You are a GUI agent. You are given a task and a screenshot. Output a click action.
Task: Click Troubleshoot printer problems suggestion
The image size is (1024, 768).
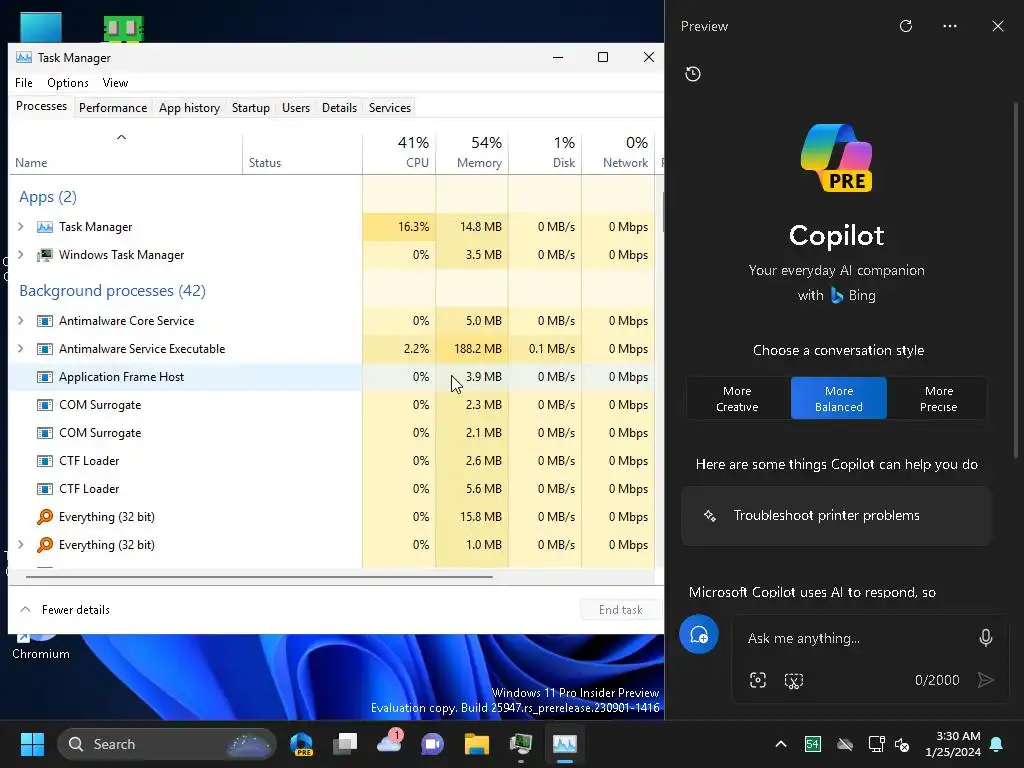pos(837,516)
